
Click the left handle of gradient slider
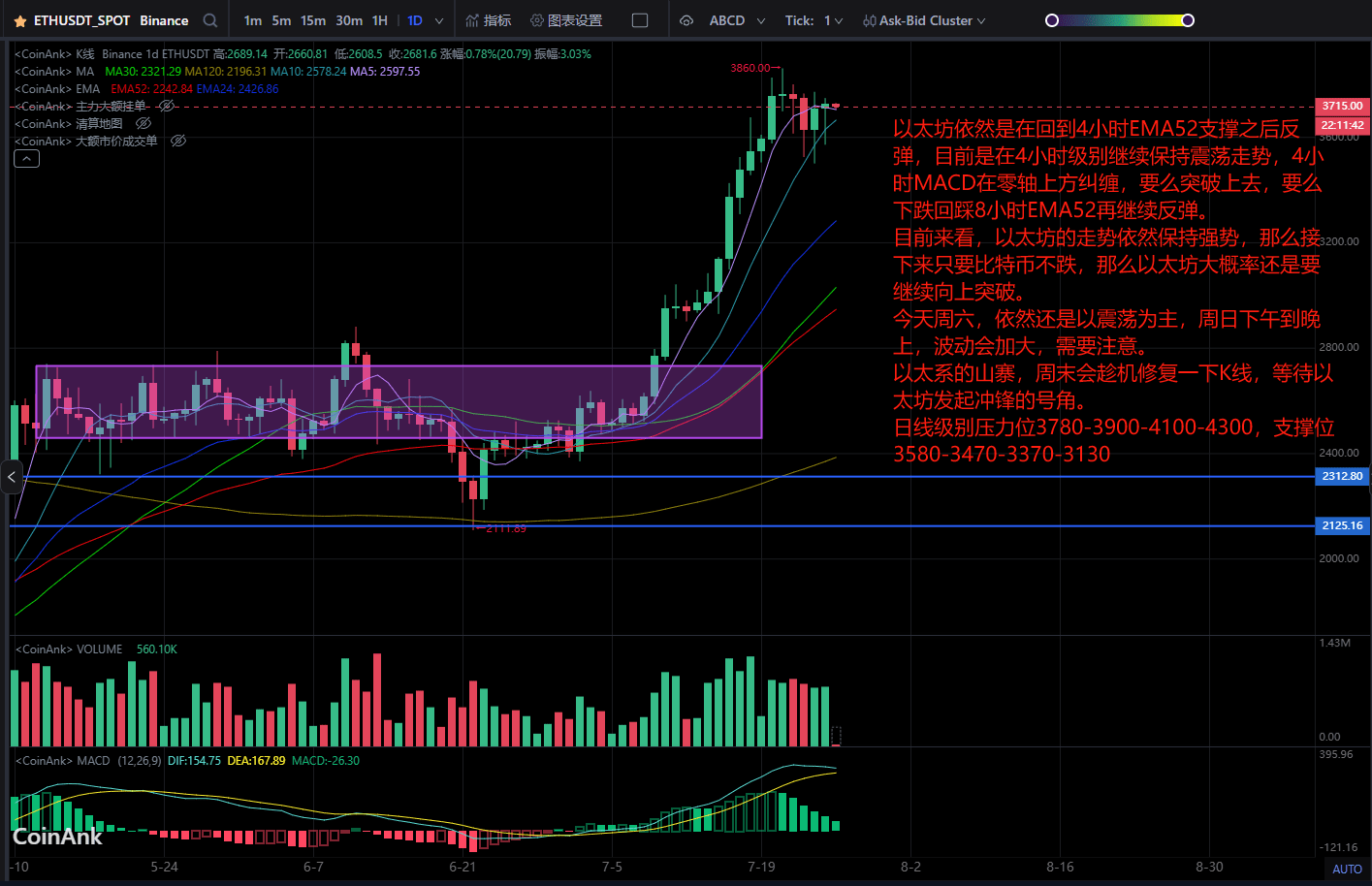pyautogui.click(x=1052, y=20)
